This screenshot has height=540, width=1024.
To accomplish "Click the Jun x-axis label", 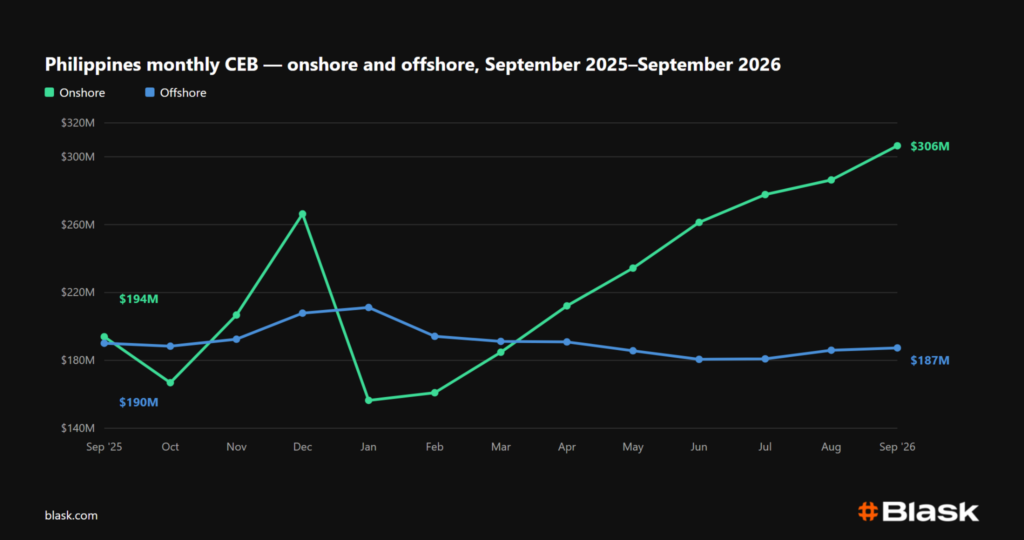I will [x=699, y=447].
